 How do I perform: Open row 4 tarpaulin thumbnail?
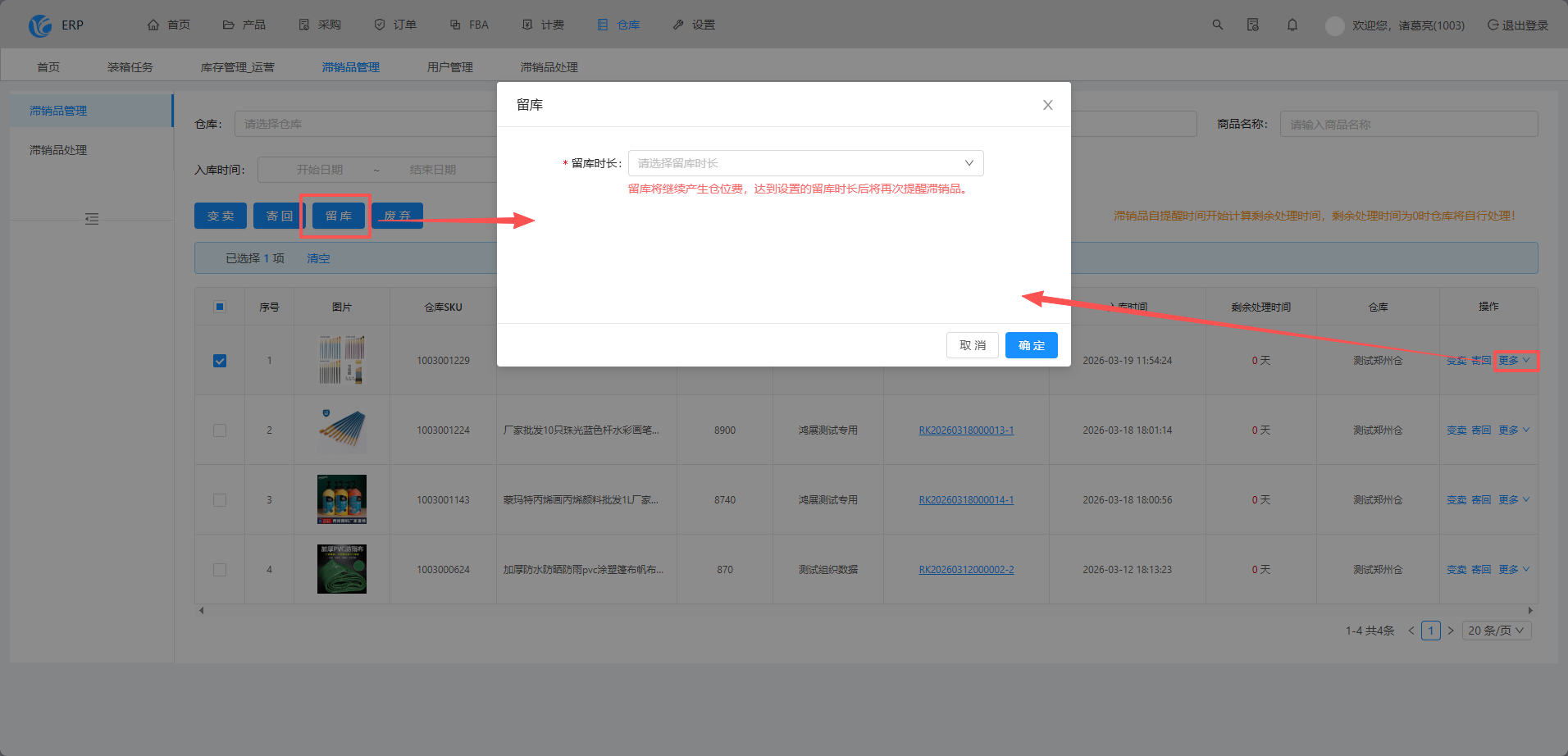click(342, 569)
